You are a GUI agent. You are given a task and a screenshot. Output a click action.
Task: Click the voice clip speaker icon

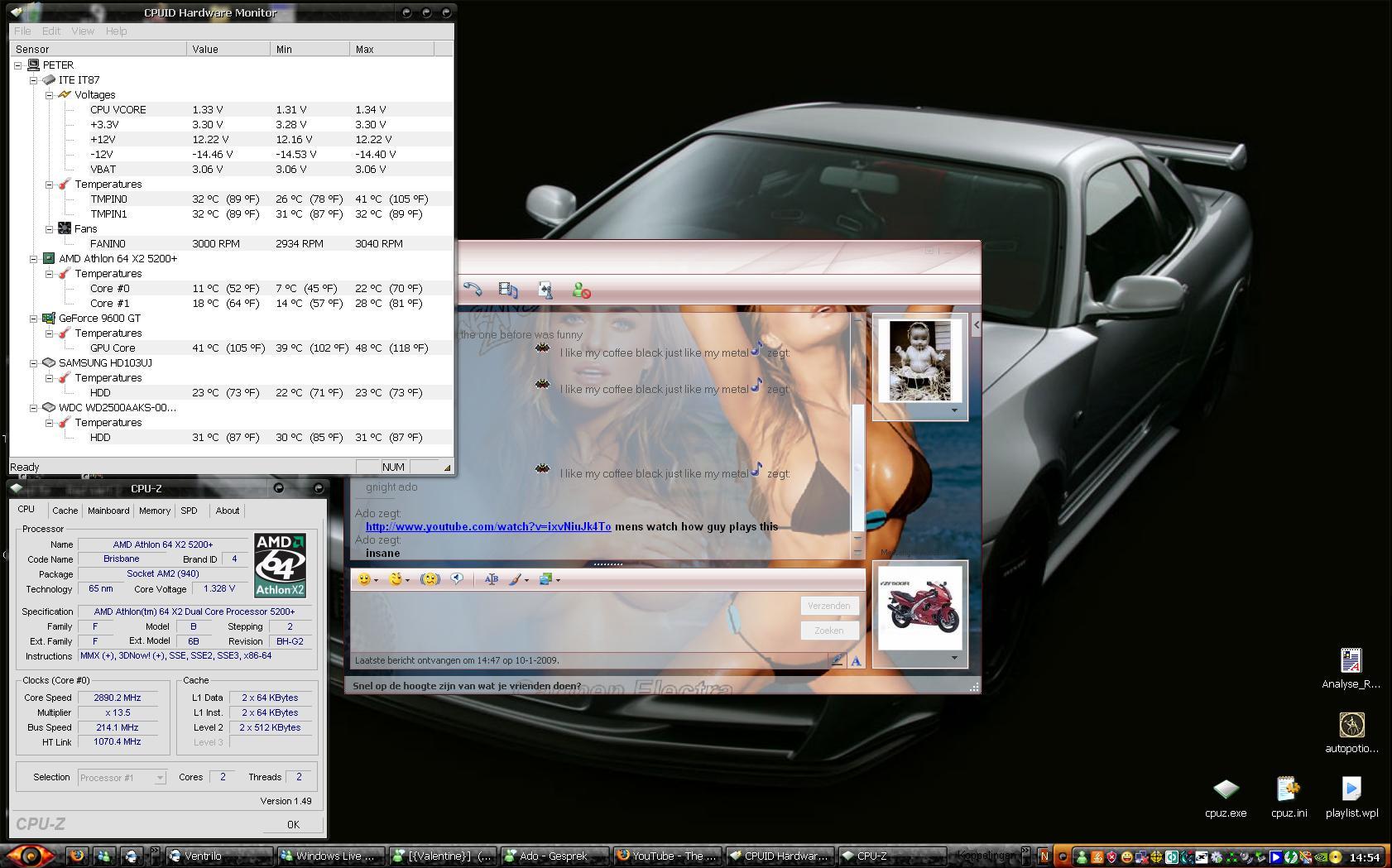(x=457, y=579)
